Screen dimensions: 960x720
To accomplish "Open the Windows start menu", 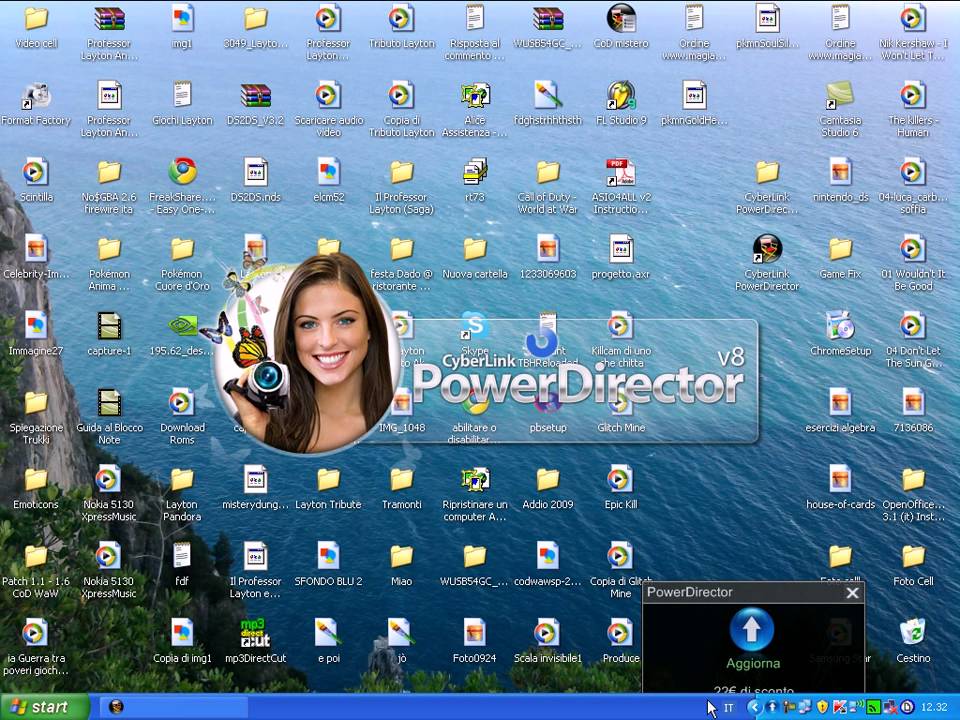I will click(x=45, y=707).
